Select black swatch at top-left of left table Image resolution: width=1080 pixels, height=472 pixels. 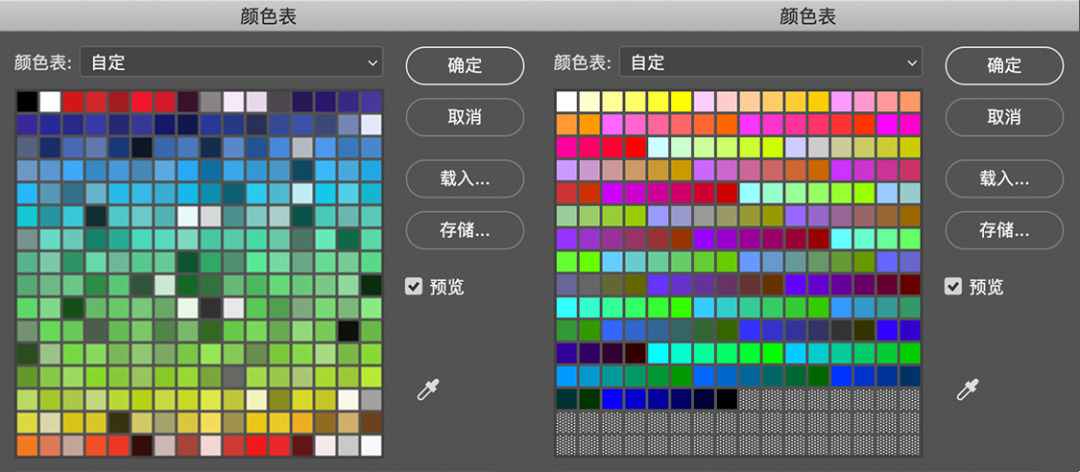(27, 101)
